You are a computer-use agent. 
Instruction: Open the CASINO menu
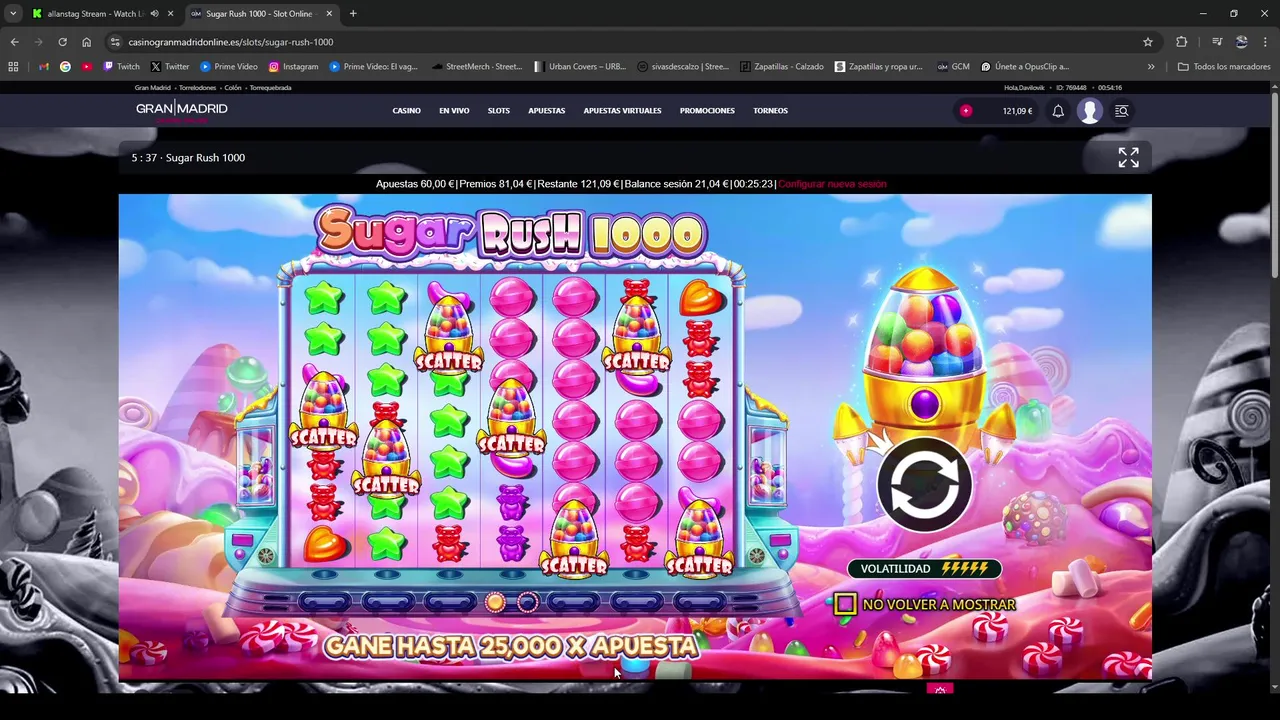(x=406, y=111)
